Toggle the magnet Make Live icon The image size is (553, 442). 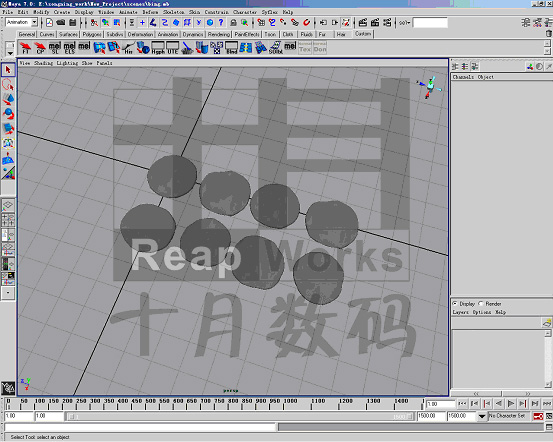(x=307, y=23)
